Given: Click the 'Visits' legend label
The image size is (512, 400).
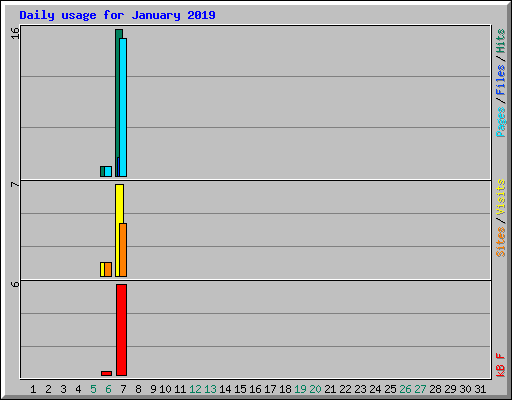Looking at the screenshot, I should [x=501, y=197].
